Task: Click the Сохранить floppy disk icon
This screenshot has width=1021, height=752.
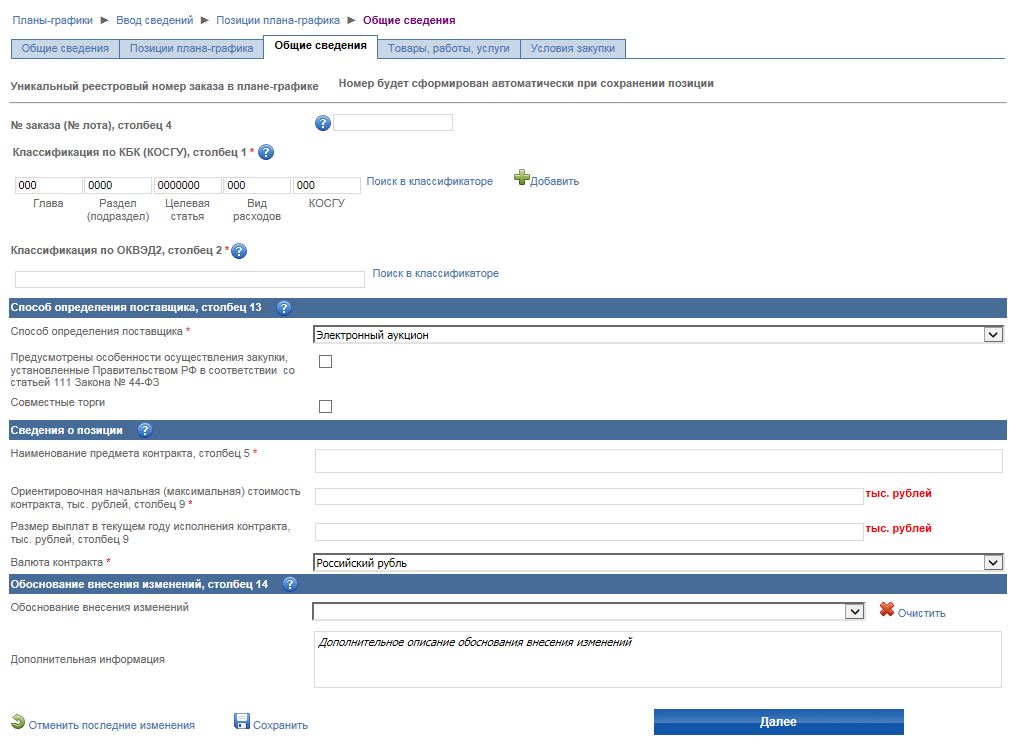Action: click(242, 722)
